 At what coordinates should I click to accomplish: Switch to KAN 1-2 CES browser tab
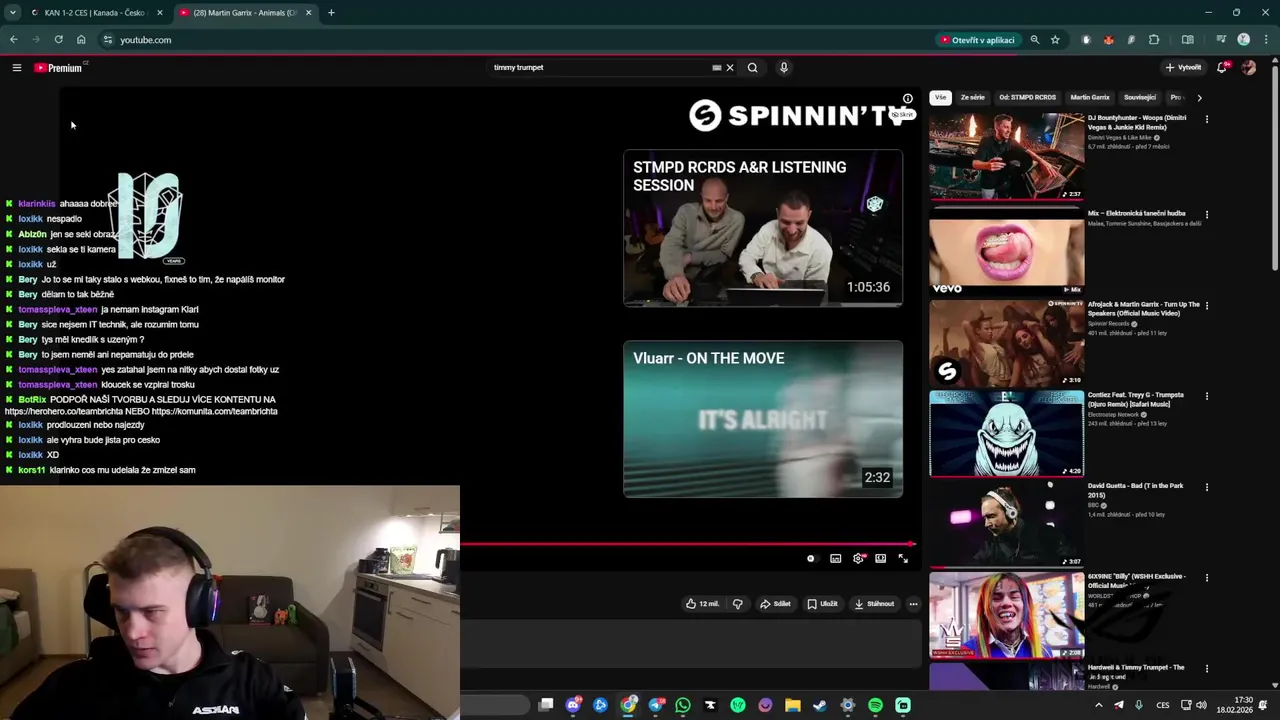tap(97, 13)
